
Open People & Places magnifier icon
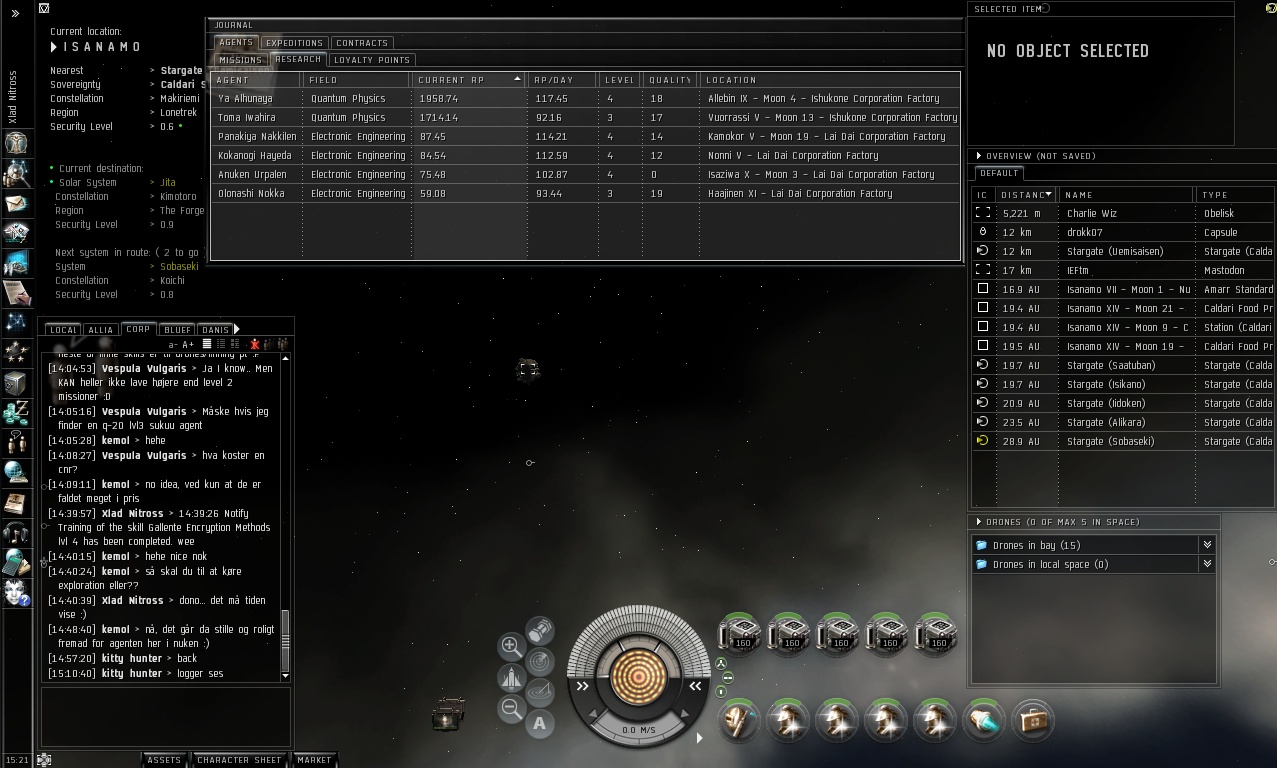(15, 173)
